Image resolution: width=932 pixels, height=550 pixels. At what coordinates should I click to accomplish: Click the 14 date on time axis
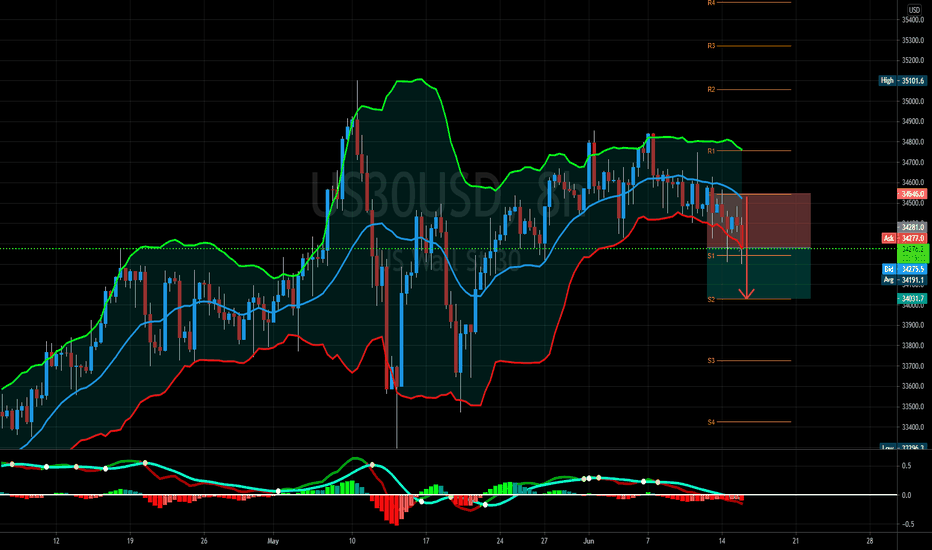click(x=722, y=541)
